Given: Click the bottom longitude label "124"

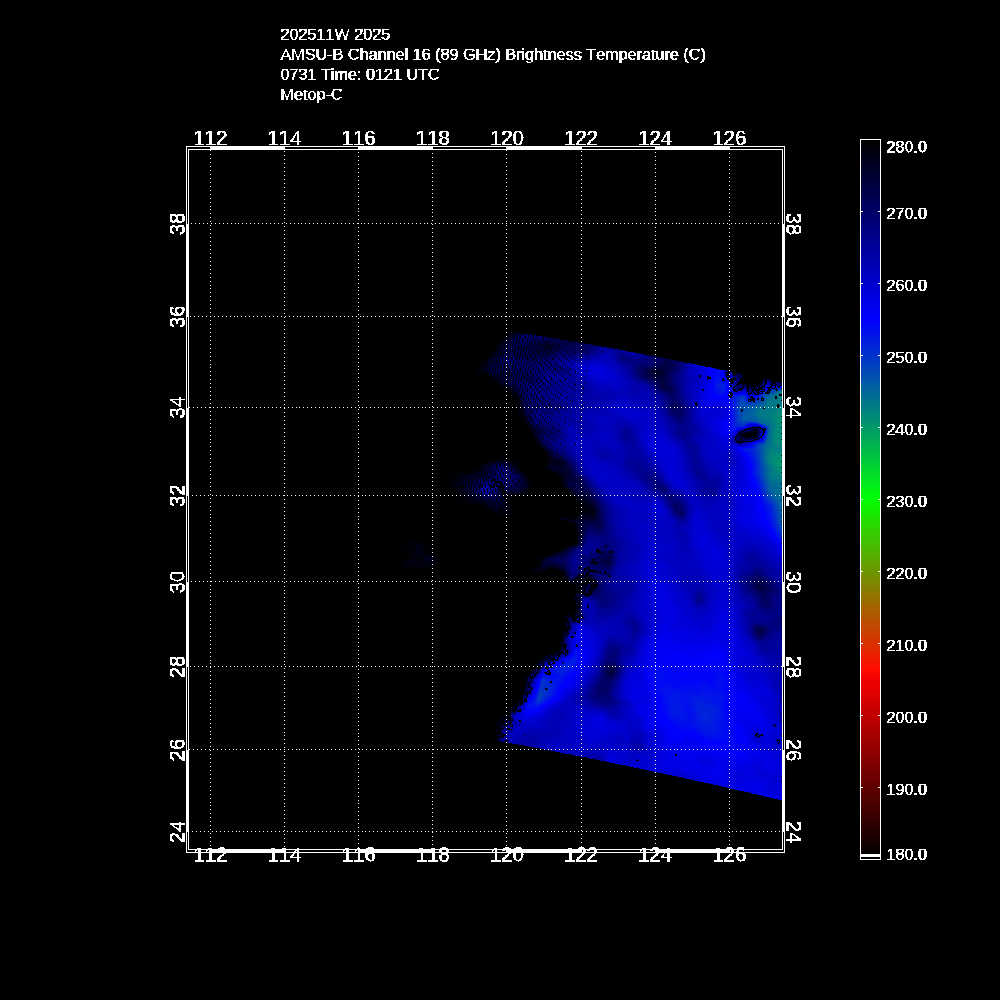Looking at the screenshot, I should [x=655, y=855].
